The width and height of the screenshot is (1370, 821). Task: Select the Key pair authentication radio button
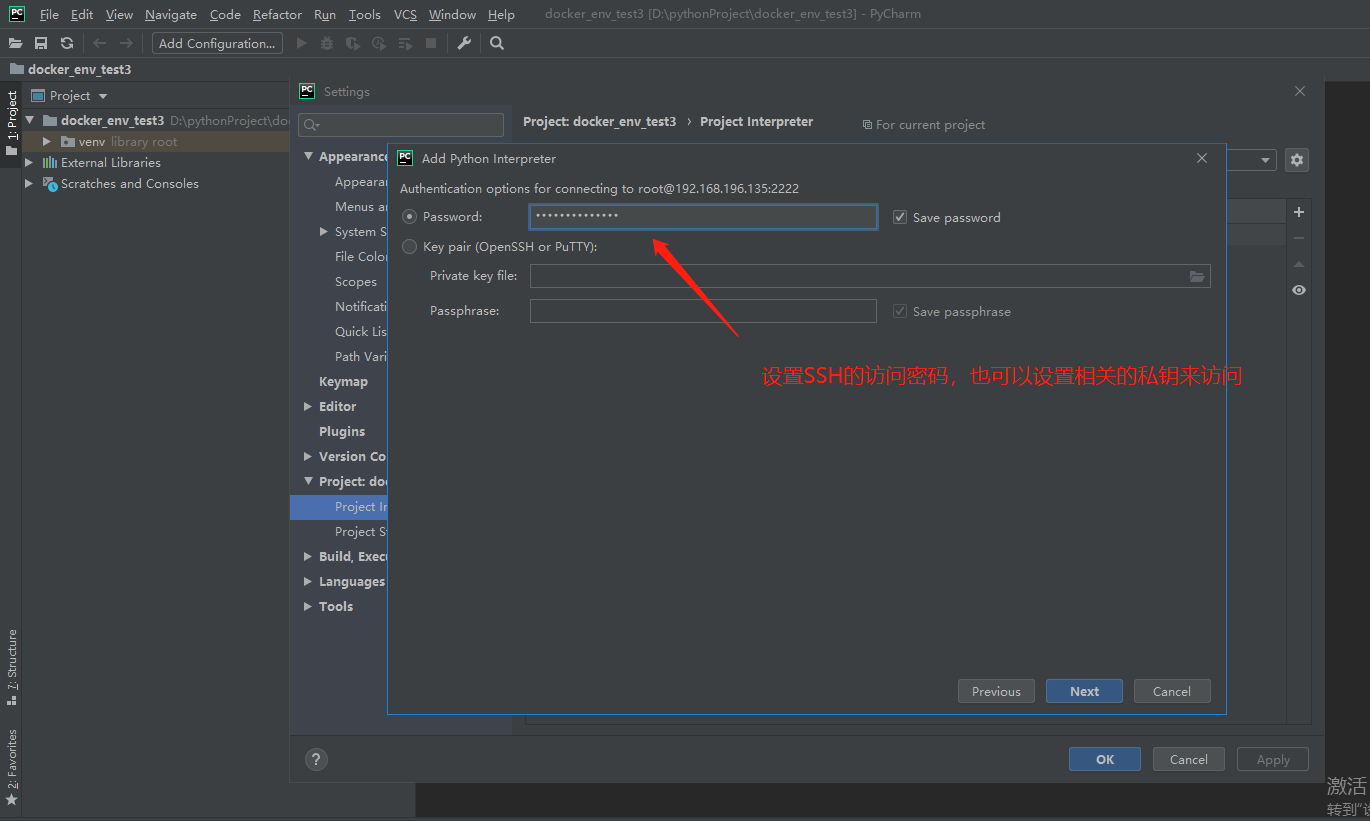(x=409, y=246)
